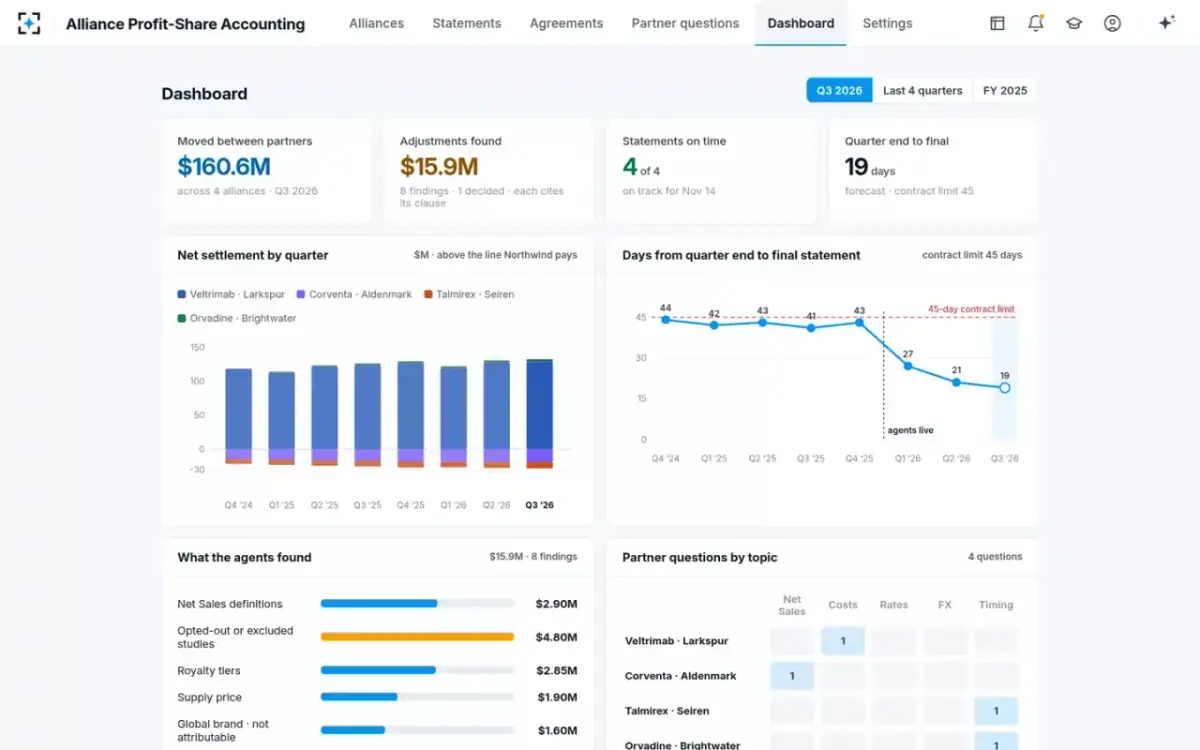Image resolution: width=1200 pixels, height=750 pixels.
Task: Click the app logo icon
Action: [x=29, y=23]
